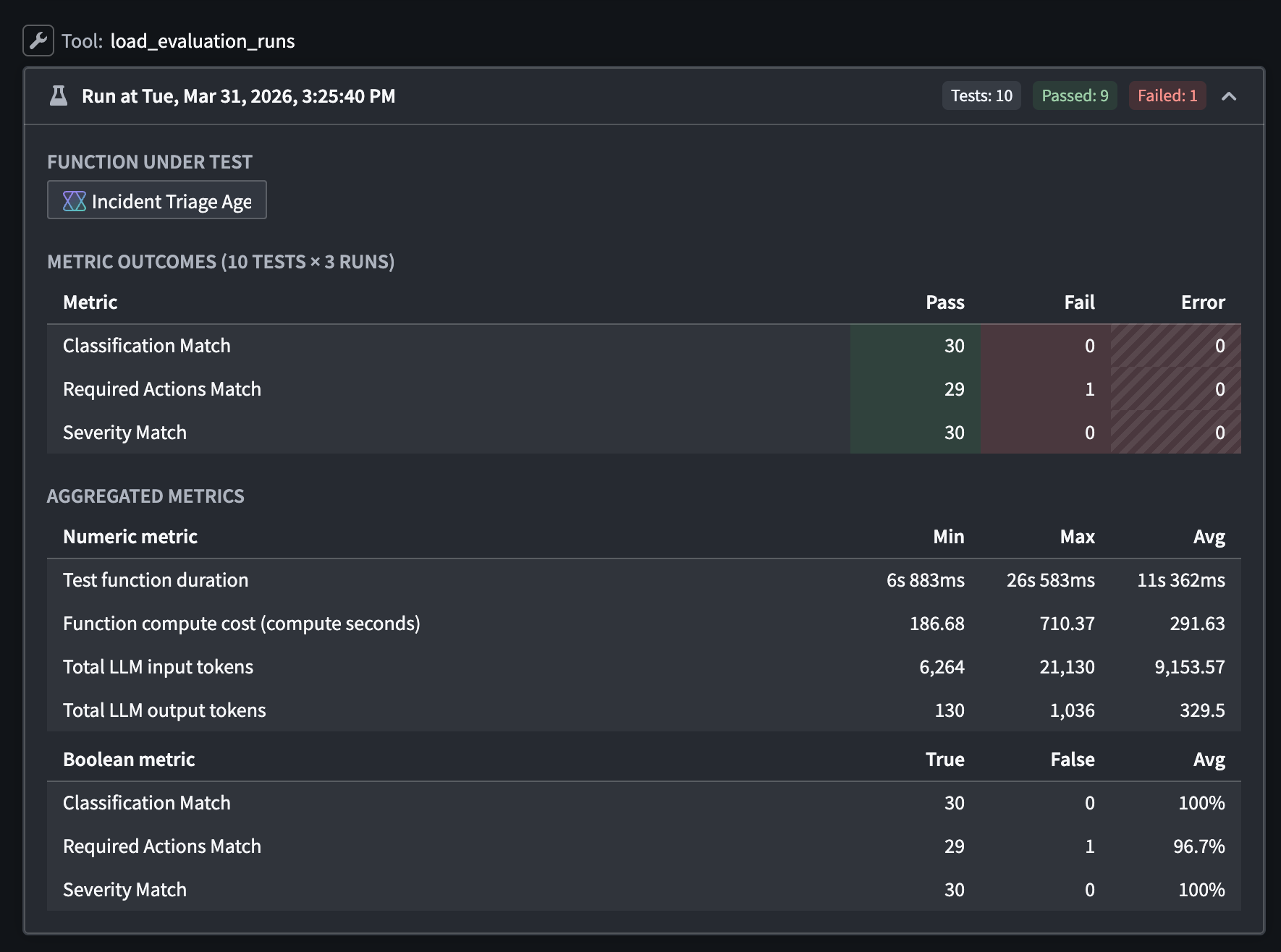
Task: Select the Severity Match metric row
Action: click(124, 432)
